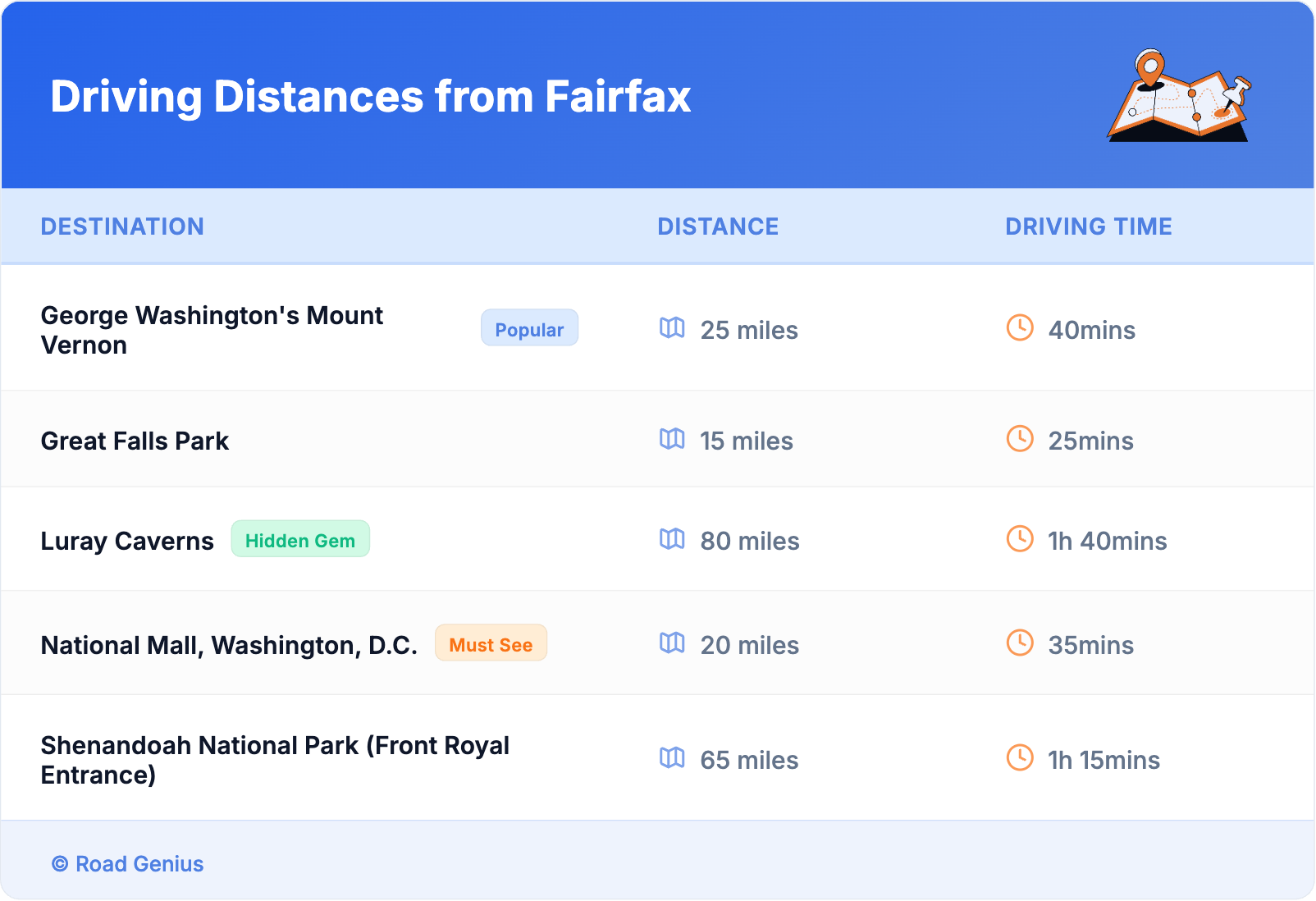This screenshot has width=1316, height=901.
Task: Select the Great Falls Park destination
Action: click(135, 441)
